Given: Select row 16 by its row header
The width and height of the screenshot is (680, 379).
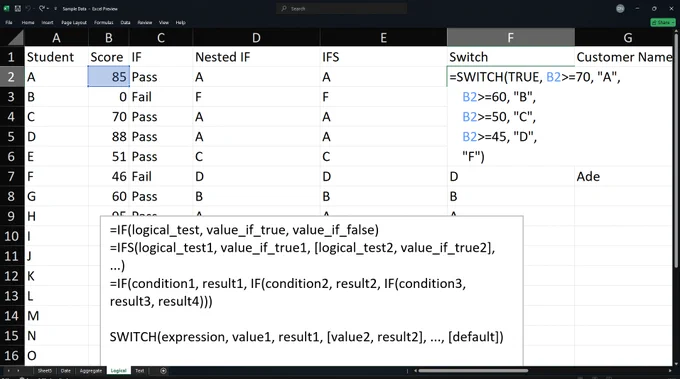Looking at the screenshot, I should [12, 356].
